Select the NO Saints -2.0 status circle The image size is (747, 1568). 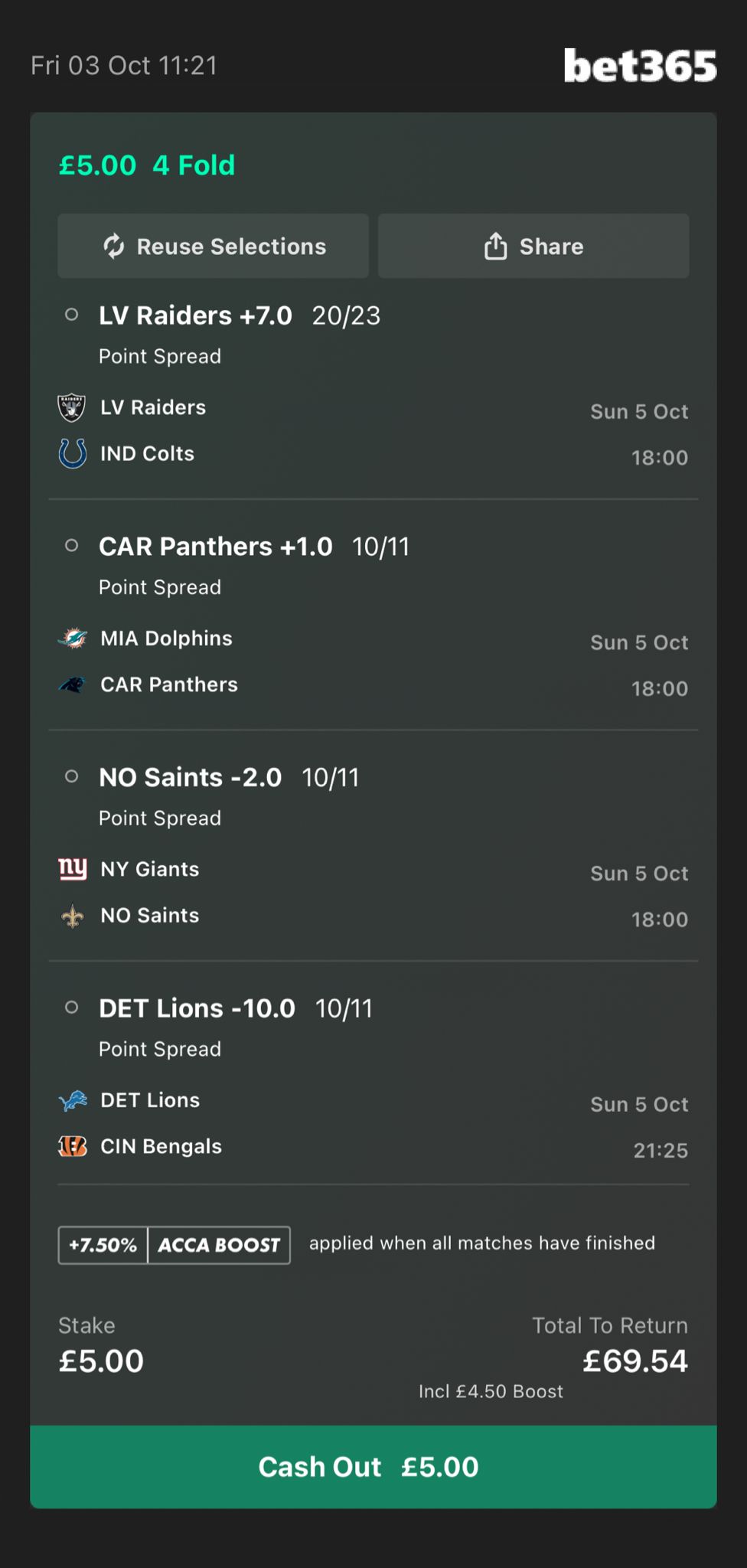click(72, 776)
